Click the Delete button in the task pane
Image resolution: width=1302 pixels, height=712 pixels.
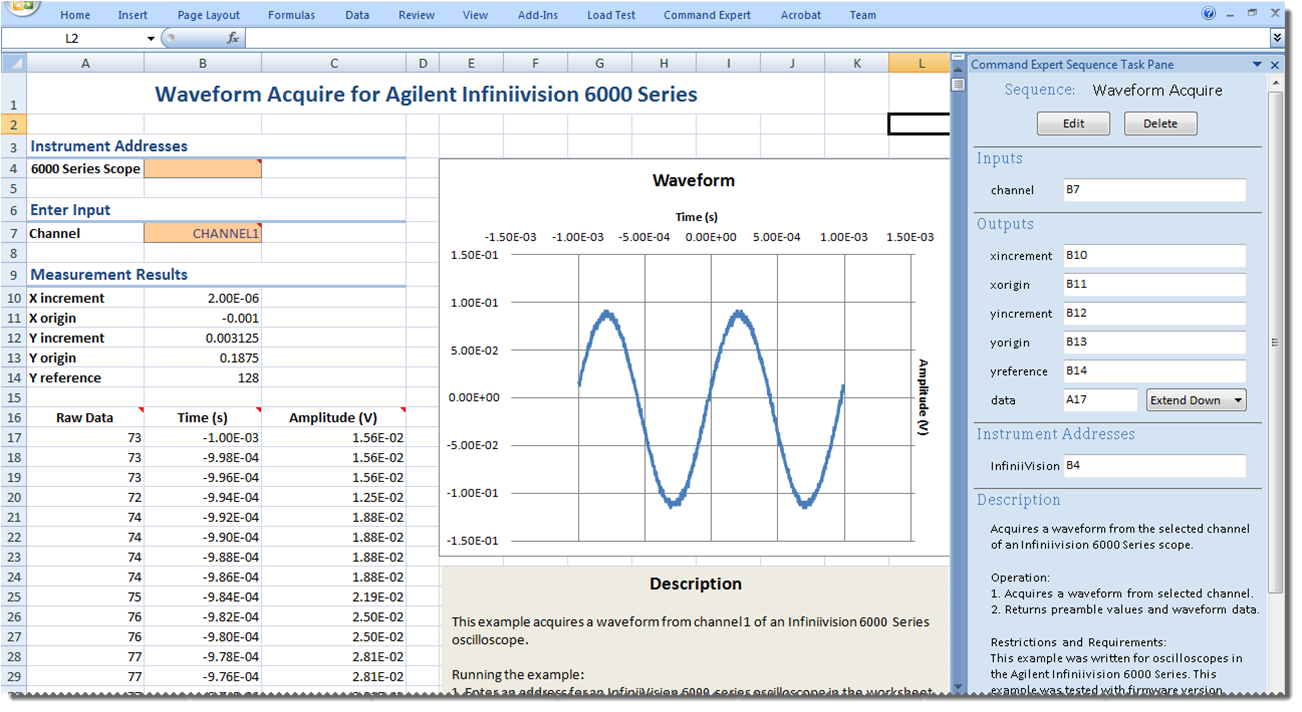[x=1160, y=123]
